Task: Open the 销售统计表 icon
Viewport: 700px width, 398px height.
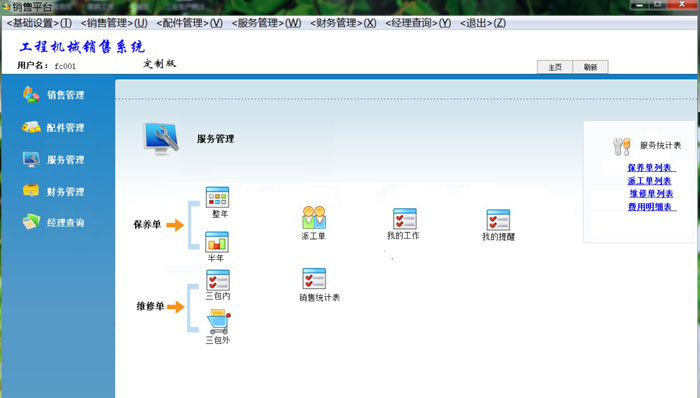Action: tap(314, 279)
